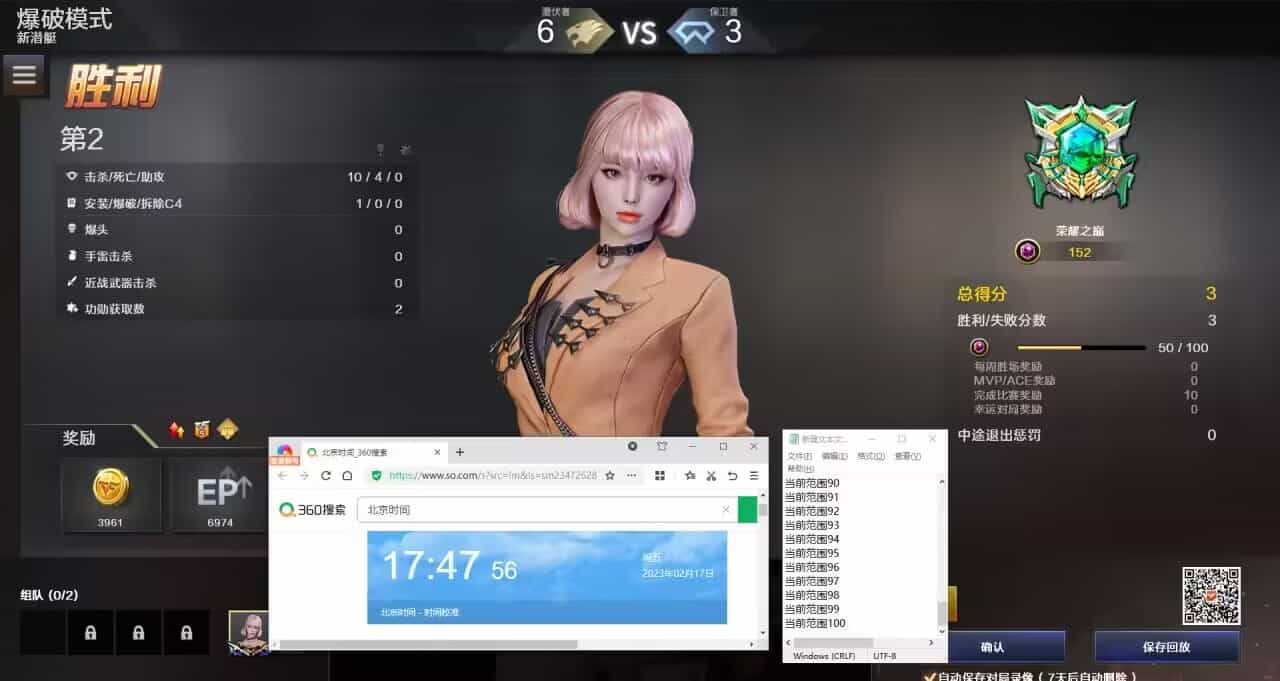Click the 安装/爆破/拆除C4 stat row
This screenshot has width=1280, height=681.
pyautogui.click(x=236, y=203)
